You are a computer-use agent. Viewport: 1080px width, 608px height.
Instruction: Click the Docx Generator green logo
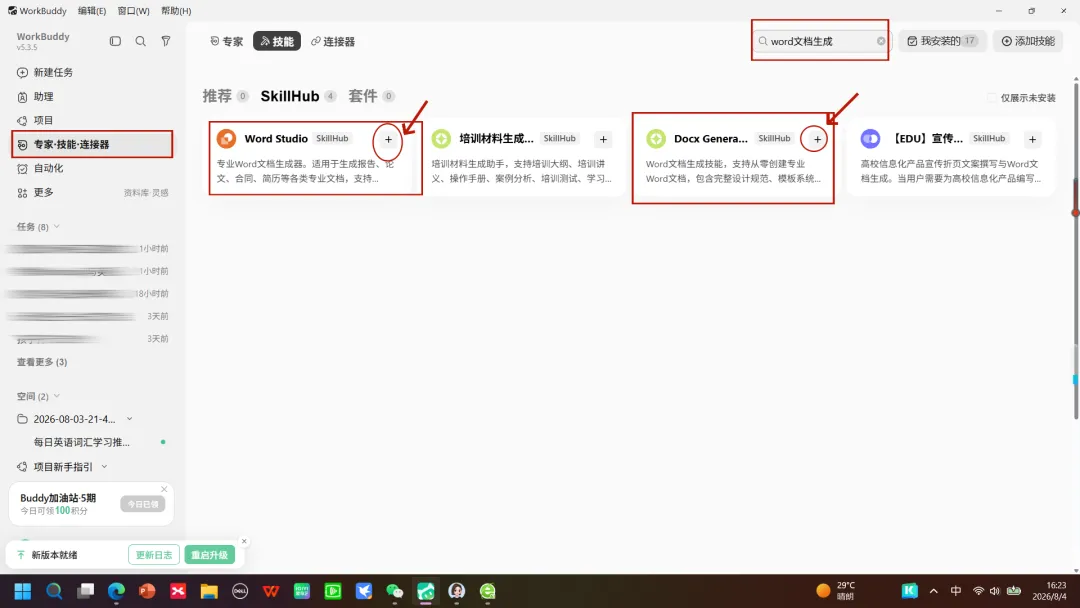[656, 138]
